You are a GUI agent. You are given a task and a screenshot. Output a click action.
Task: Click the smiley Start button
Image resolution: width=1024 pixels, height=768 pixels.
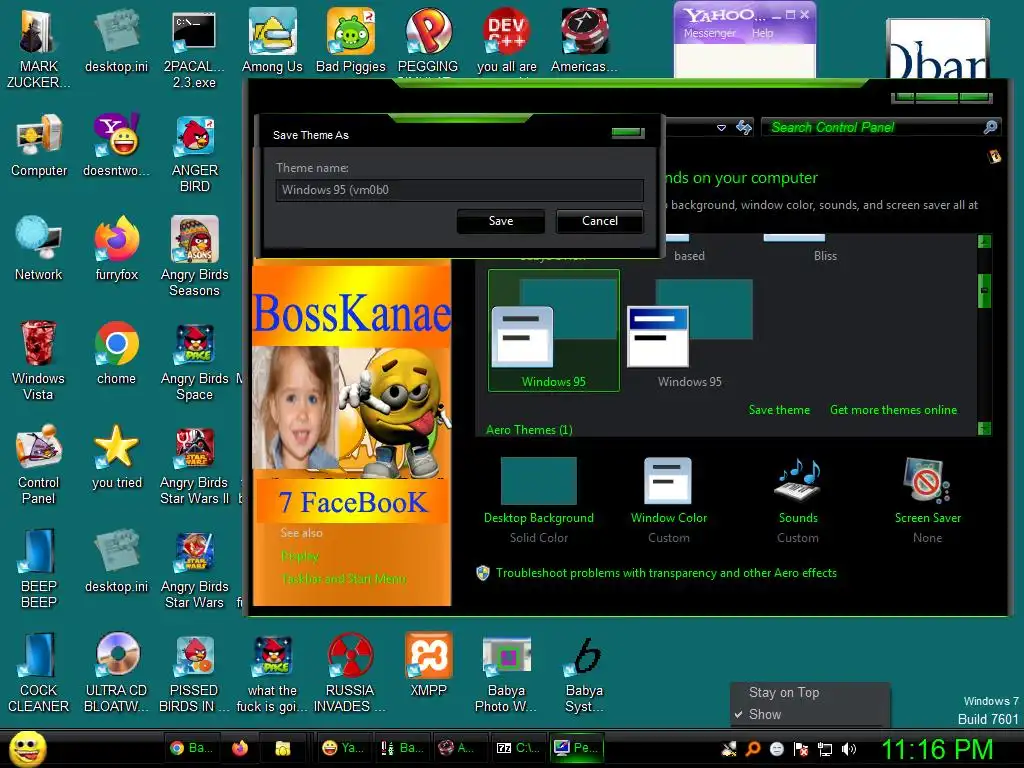[x=27, y=748]
